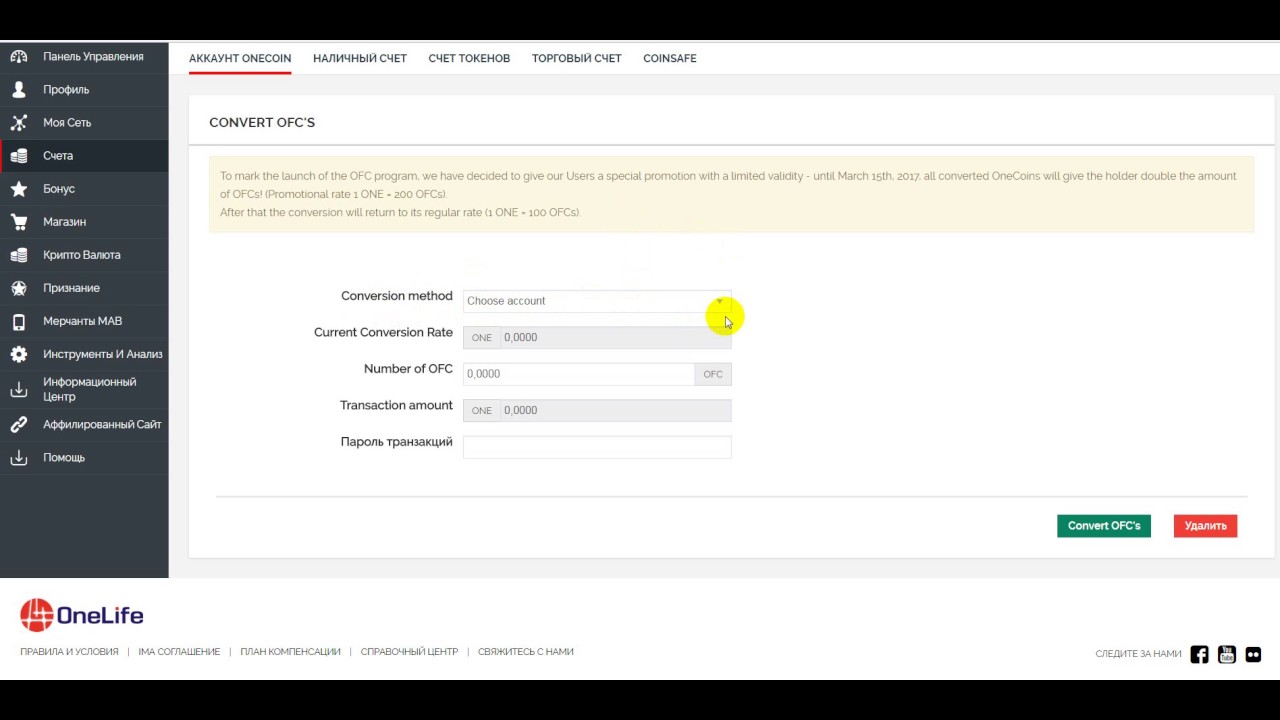Open the Инструменты И Анализ gear icon
The image size is (1280, 720).
coord(19,354)
